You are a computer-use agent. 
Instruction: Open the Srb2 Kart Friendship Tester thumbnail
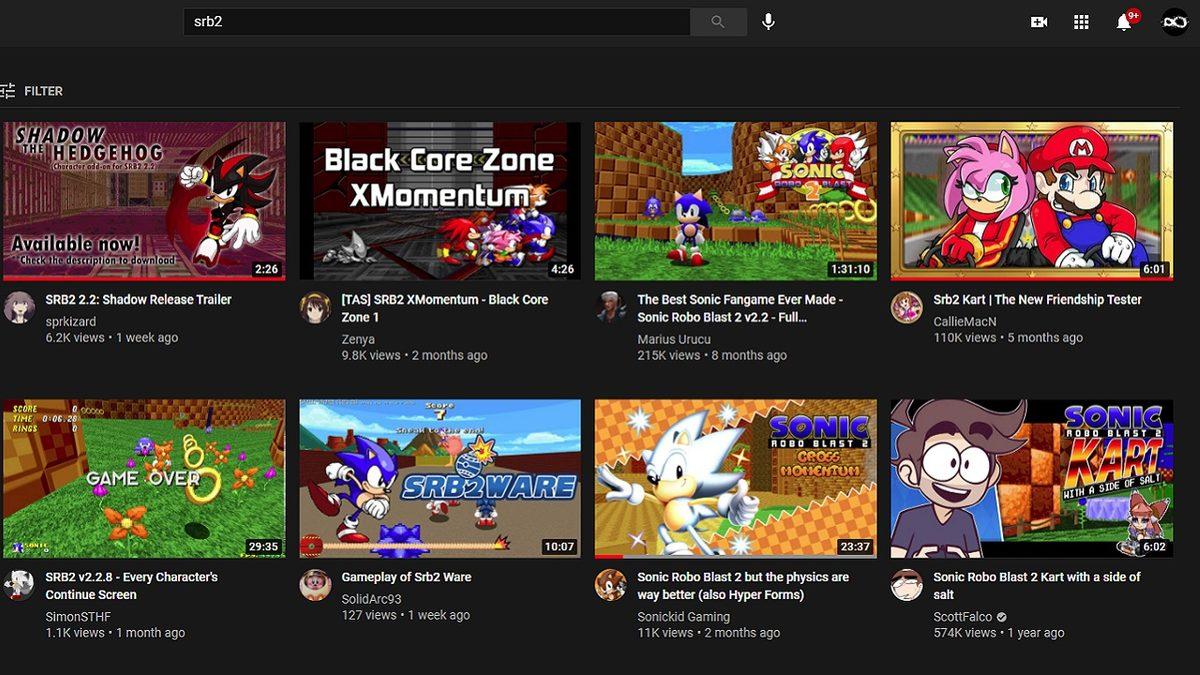tap(1030, 200)
